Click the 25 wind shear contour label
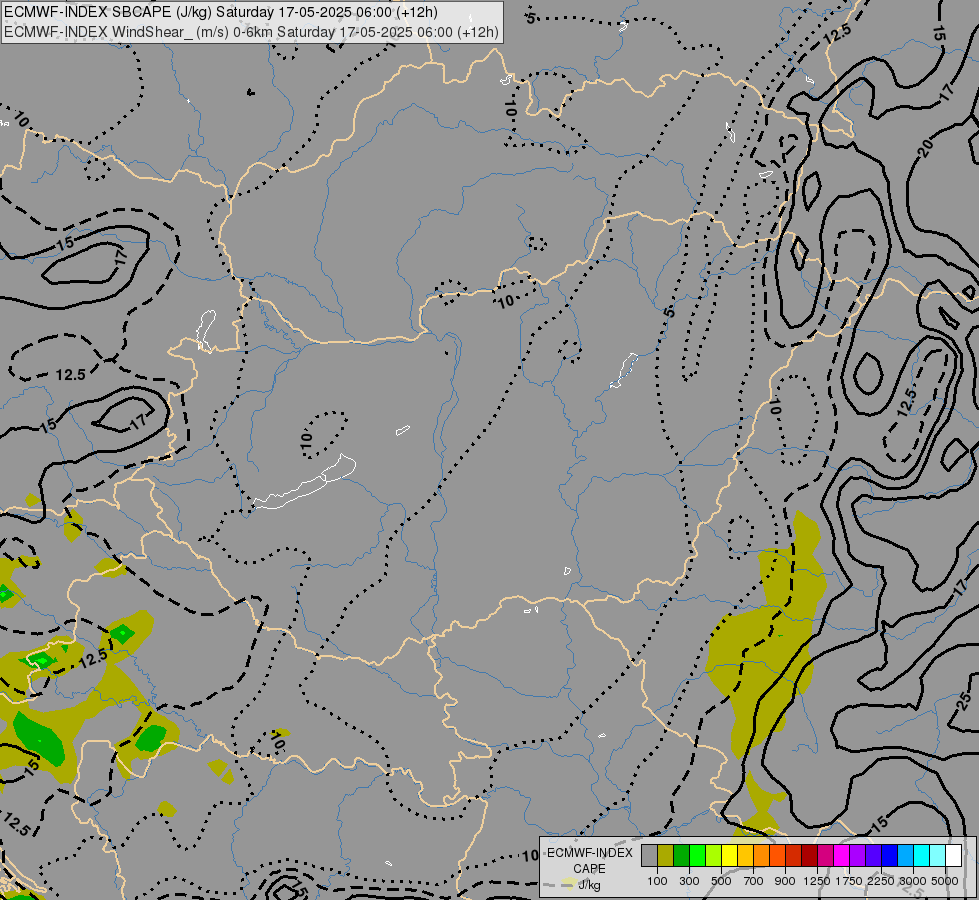979x900 pixels. point(963,701)
